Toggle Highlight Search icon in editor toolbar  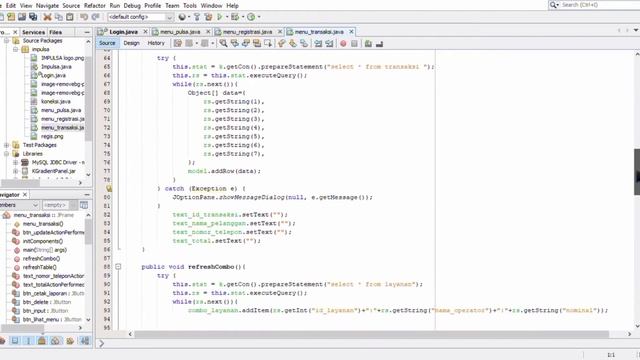257,43
